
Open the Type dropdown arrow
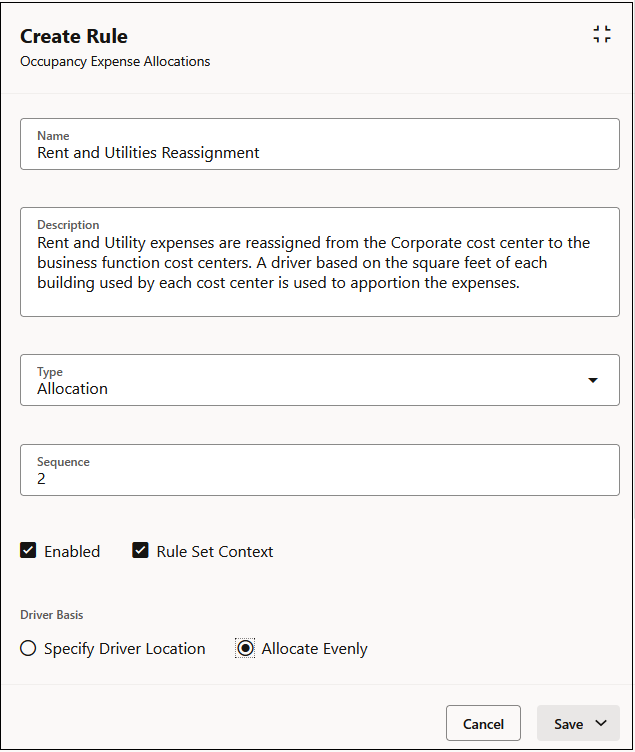[x=593, y=380]
